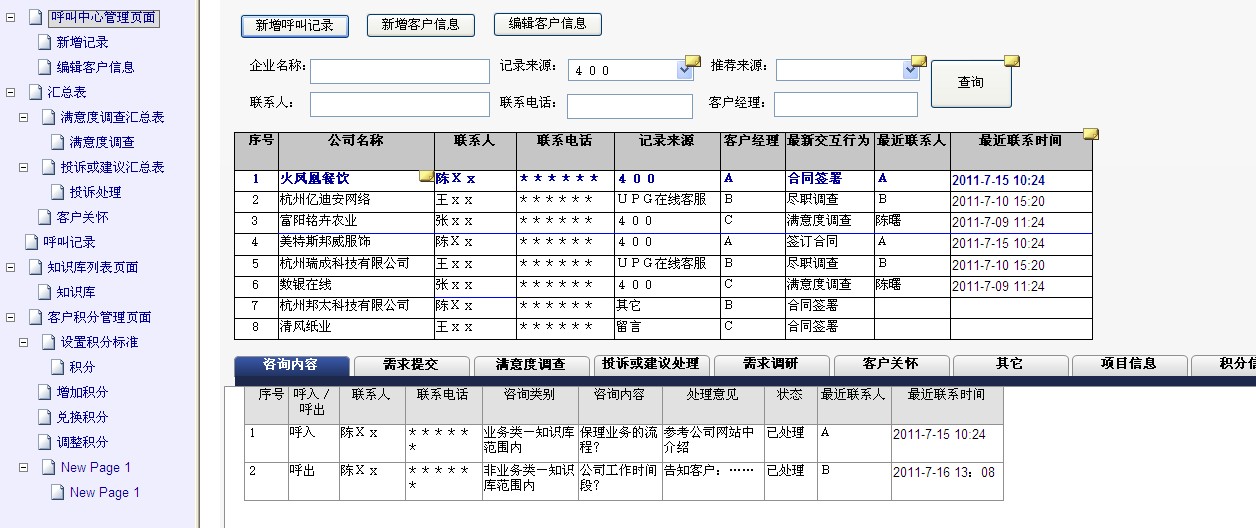Click the page icon beside 积分 leaf node

pos(57,367)
